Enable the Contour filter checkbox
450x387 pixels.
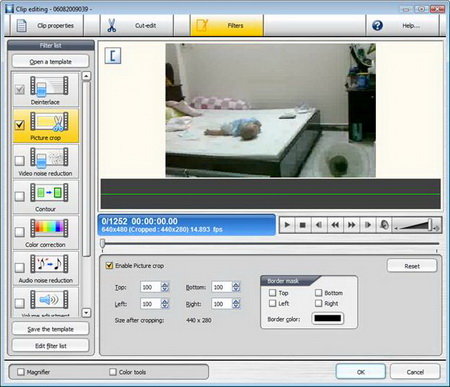click(20, 196)
